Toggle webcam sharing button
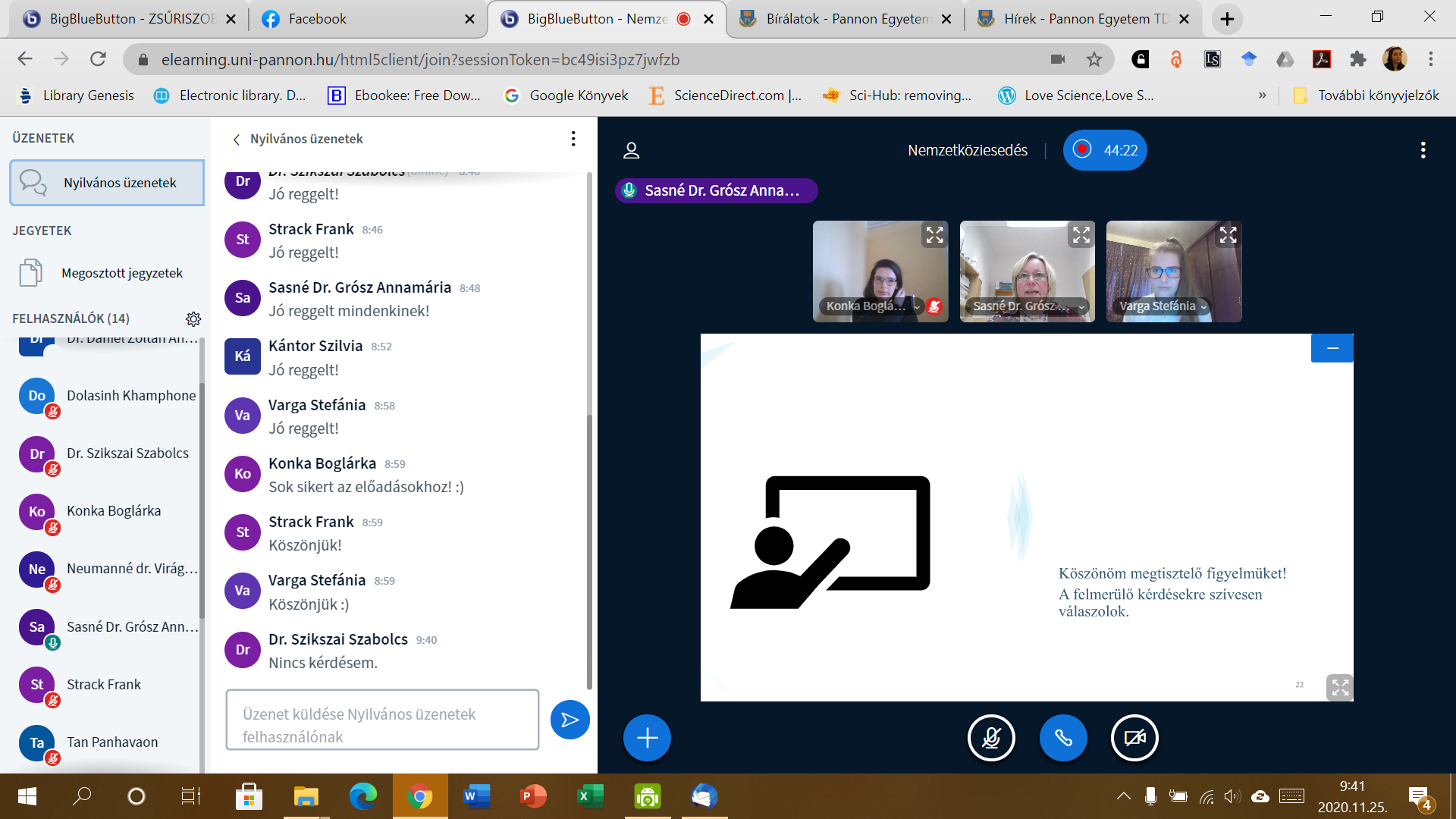Screen dimensions: 1456x819 point(1134,738)
